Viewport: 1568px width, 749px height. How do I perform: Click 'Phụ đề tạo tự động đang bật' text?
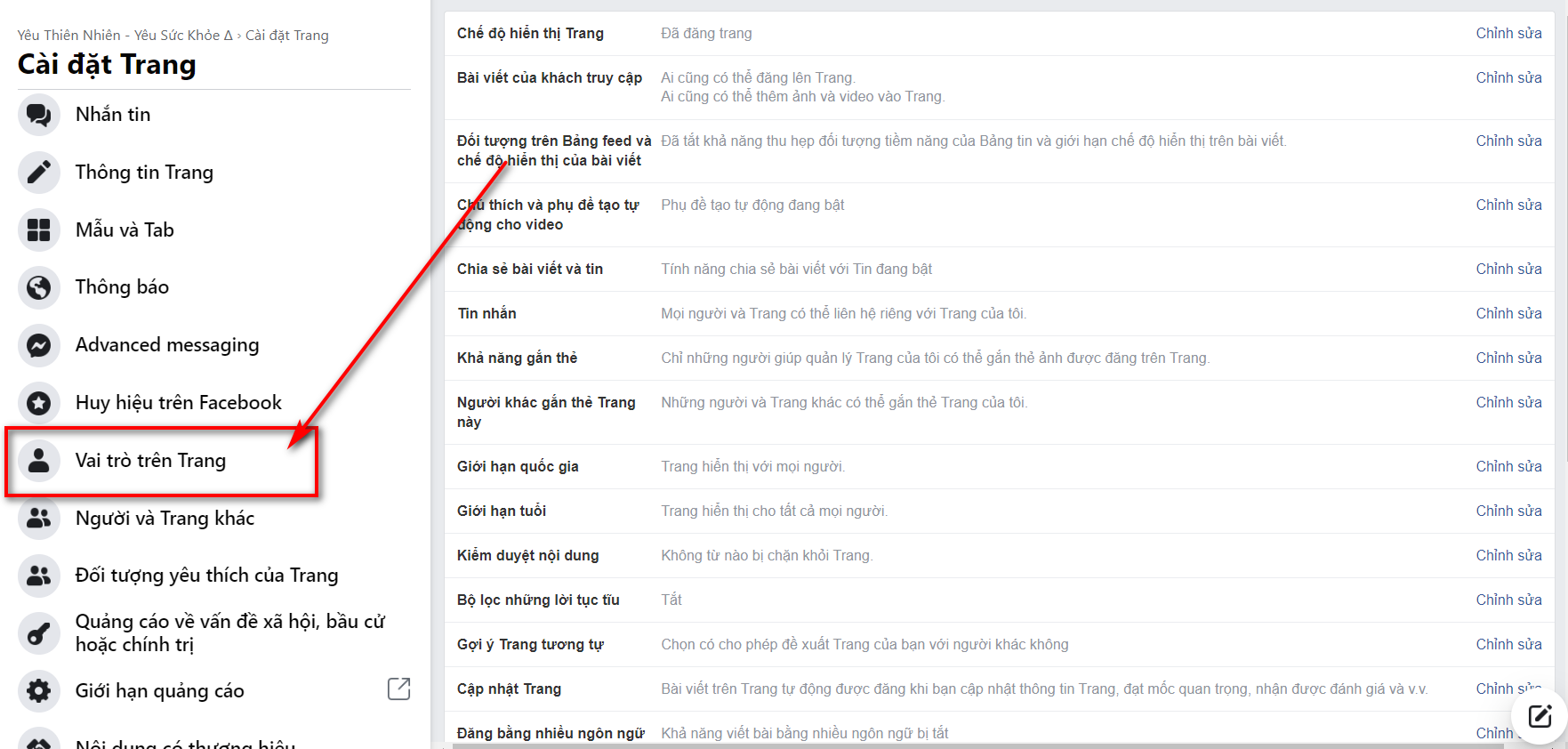tap(752, 205)
